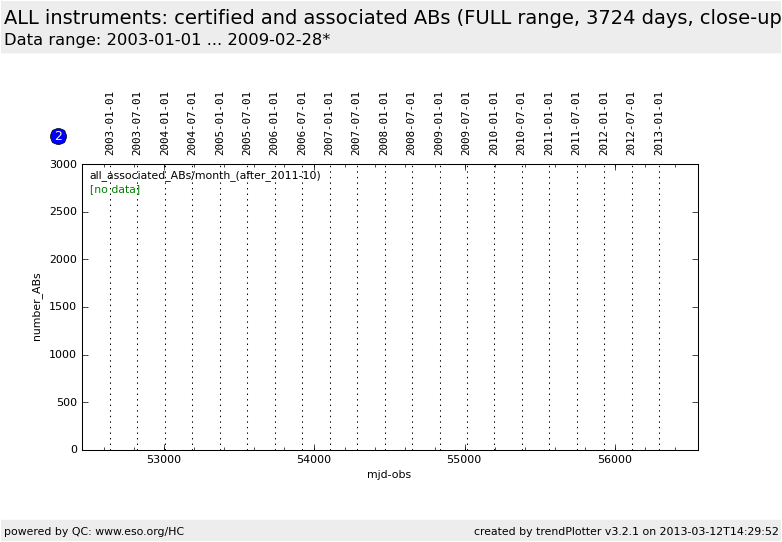
Task: Click the 53000 x-axis tick label
Action: [164, 460]
